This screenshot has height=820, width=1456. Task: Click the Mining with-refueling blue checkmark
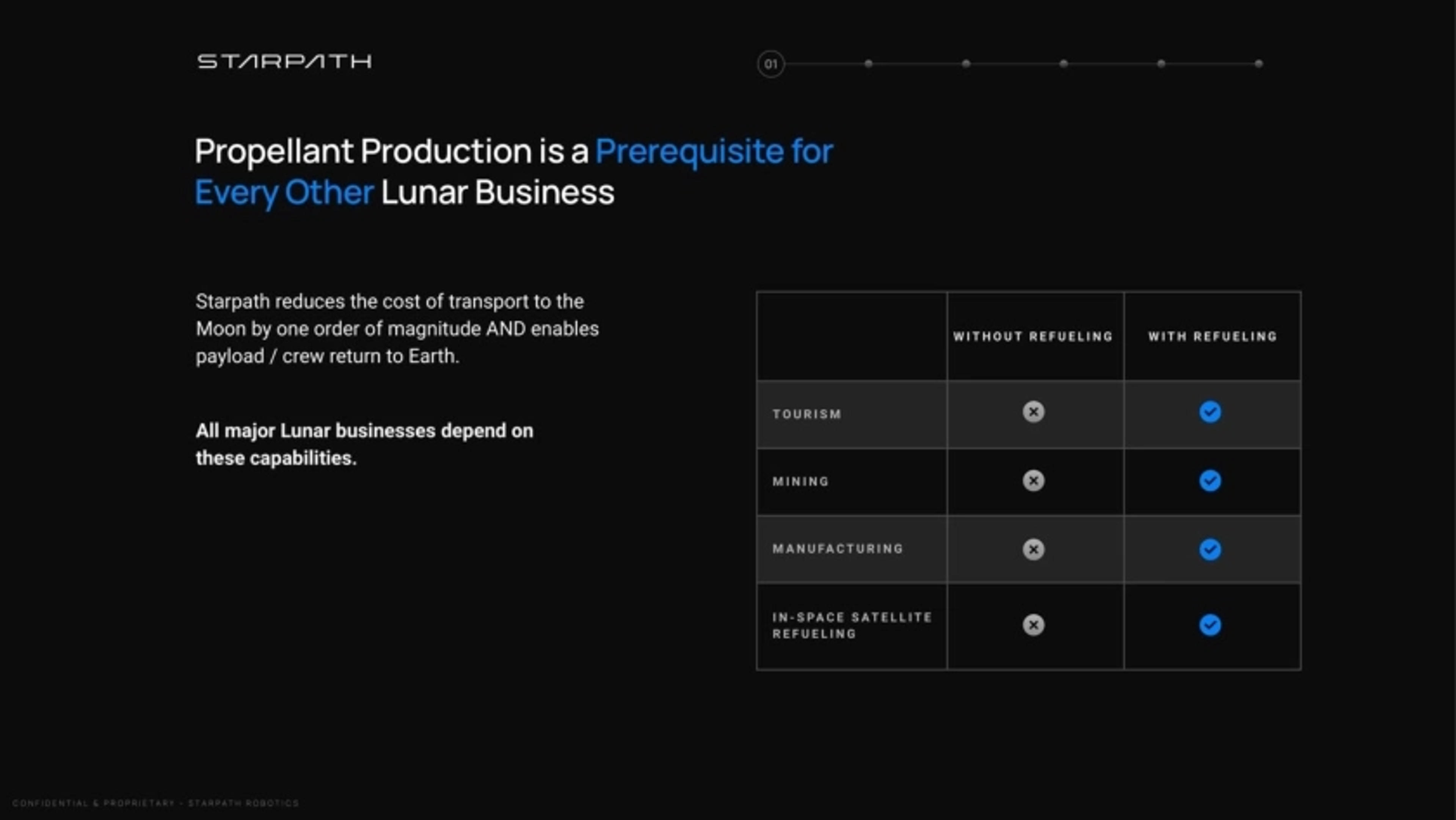[x=1210, y=481]
